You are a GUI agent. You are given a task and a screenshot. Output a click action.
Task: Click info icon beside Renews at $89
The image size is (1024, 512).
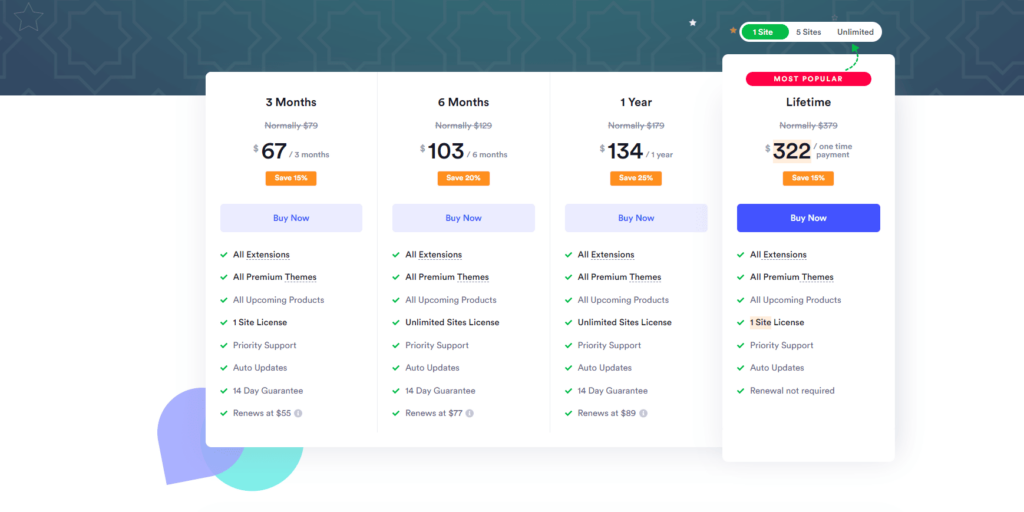pos(642,413)
